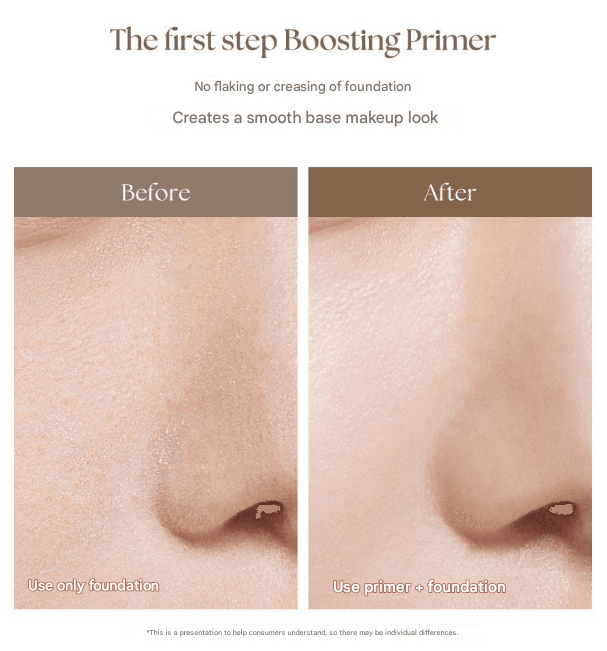Click "No flaking or creasing of foundation" text
Viewport: 607px width, 651px height.
303,86
